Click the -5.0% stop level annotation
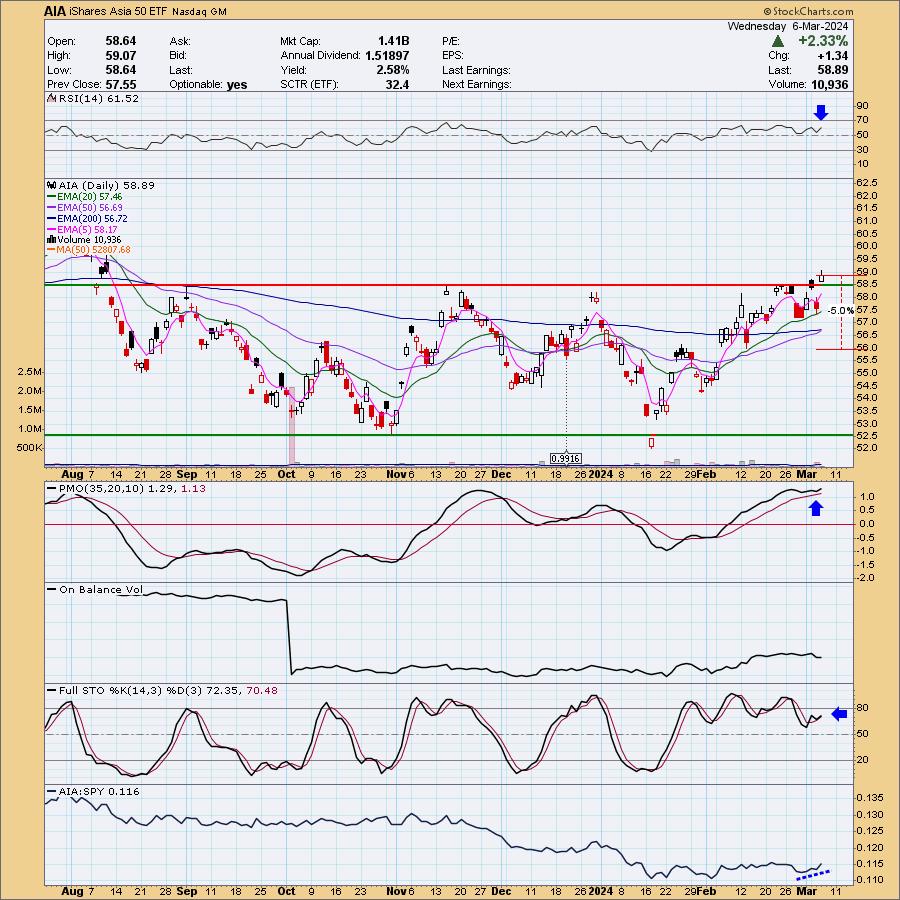Viewport: 900px width, 900px height. (840, 311)
